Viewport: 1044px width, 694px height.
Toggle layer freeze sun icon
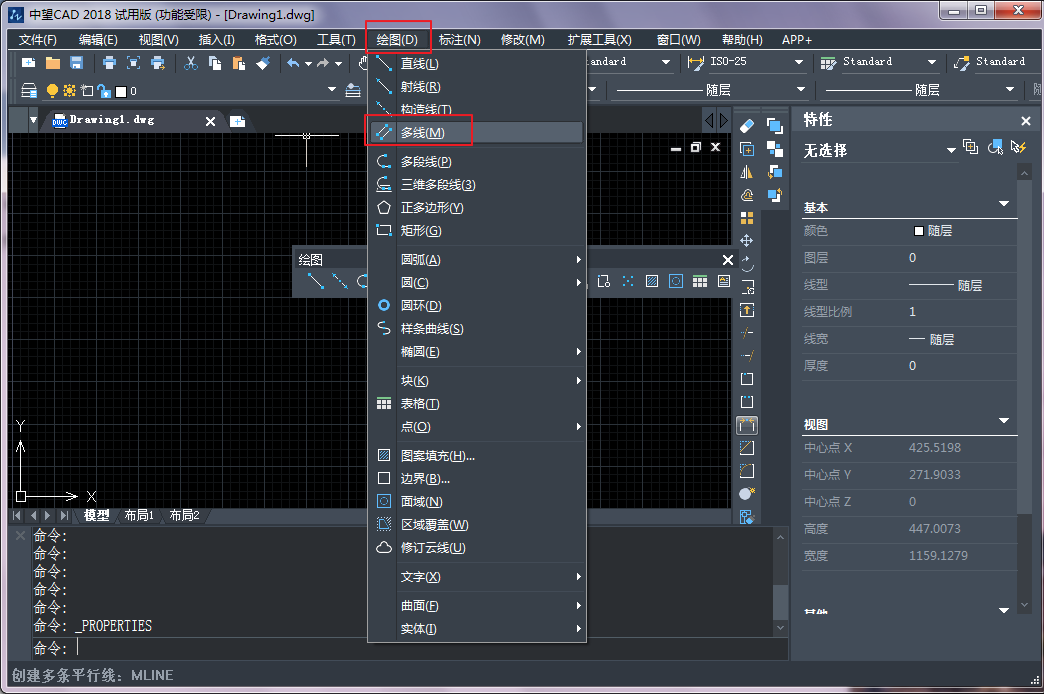pyautogui.click(x=69, y=91)
